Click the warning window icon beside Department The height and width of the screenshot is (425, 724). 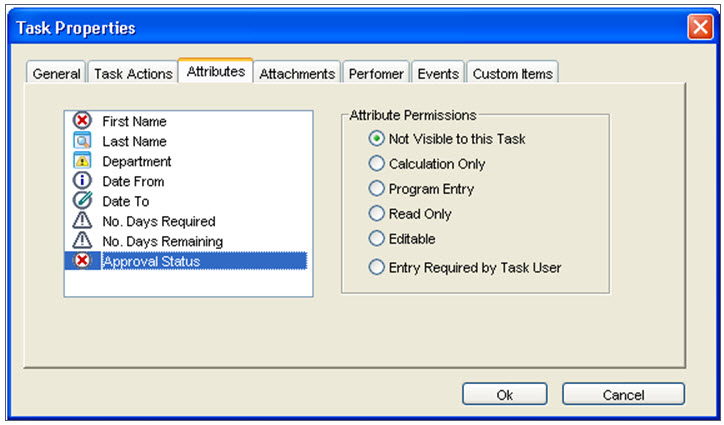point(82,161)
